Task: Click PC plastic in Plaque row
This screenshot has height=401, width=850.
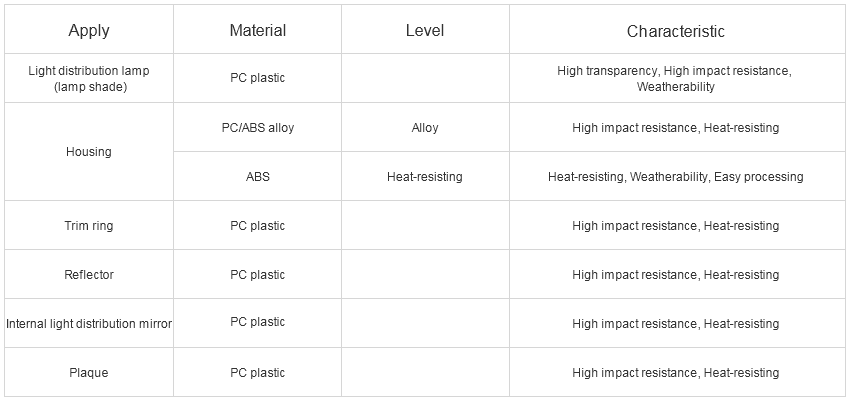Action: coord(257,373)
